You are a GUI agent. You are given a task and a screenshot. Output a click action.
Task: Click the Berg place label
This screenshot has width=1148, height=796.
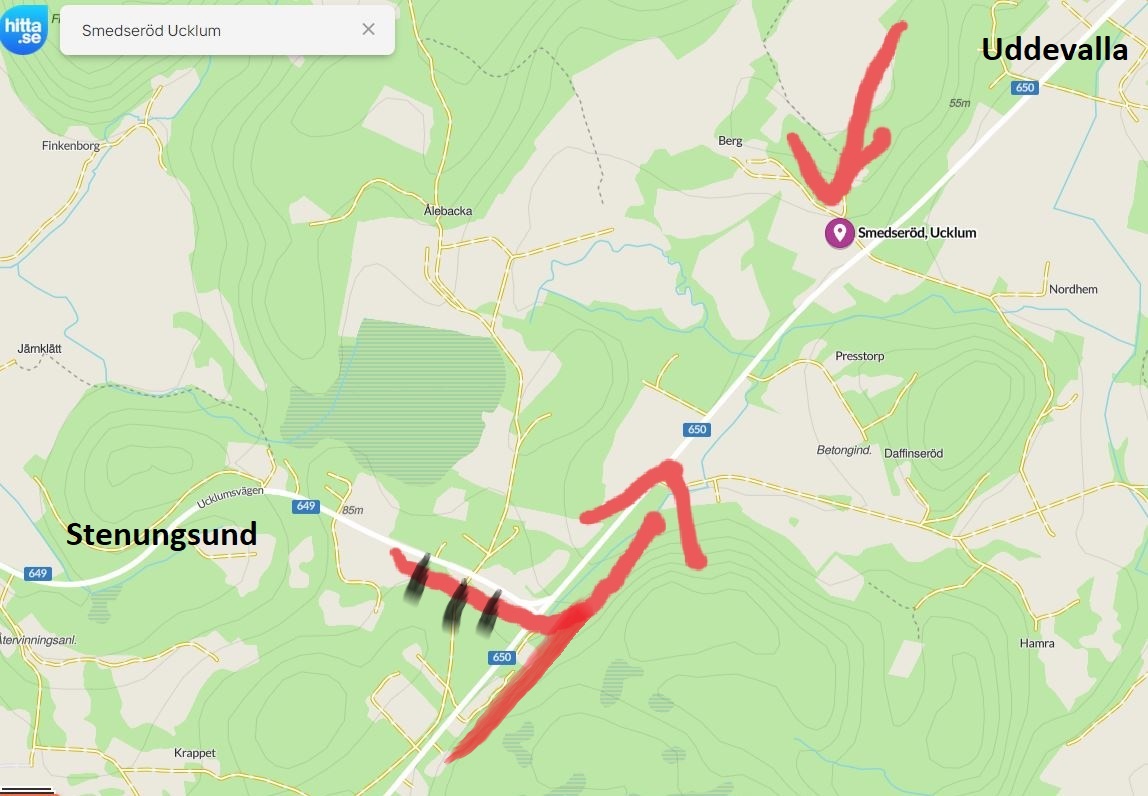click(730, 141)
